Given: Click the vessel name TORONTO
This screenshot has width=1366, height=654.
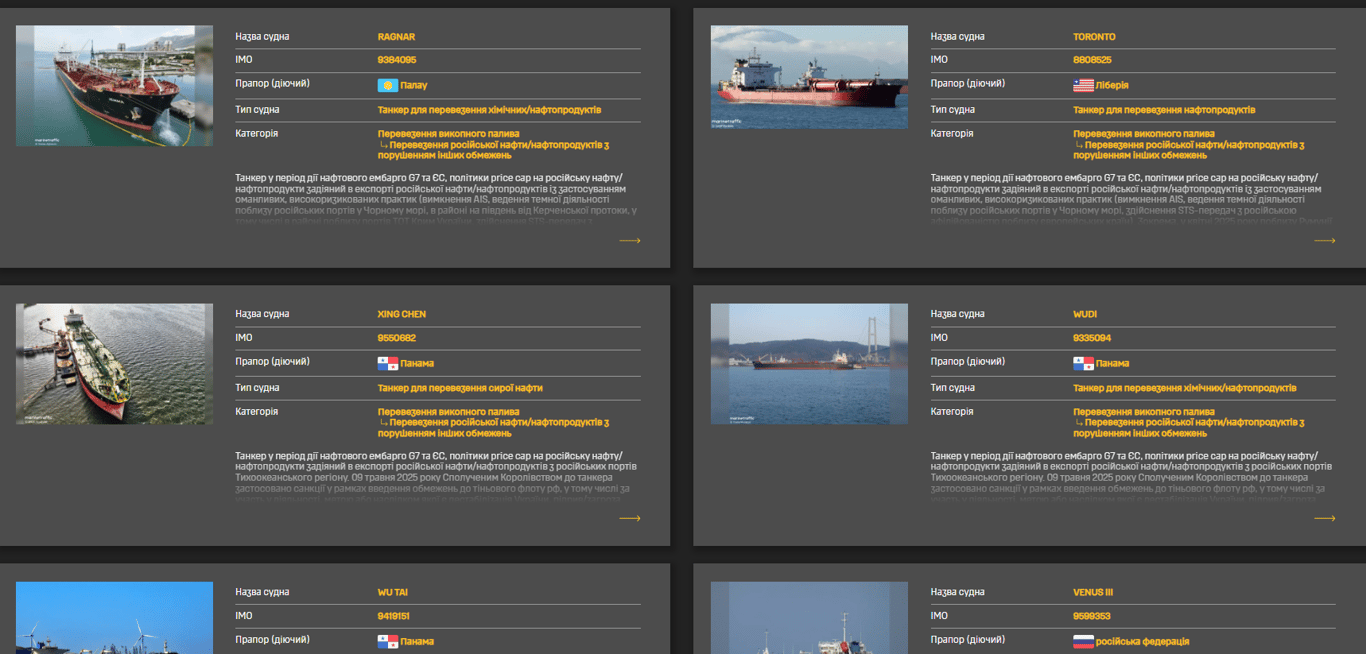Looking at the screenshot, I should [1094, 37].
